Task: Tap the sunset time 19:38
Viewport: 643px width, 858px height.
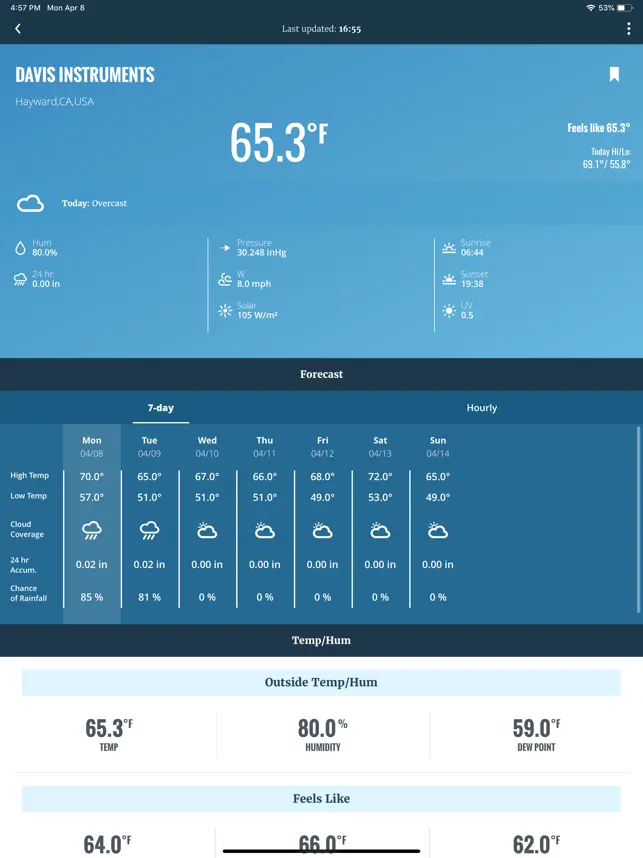Action: click(472, 283)
